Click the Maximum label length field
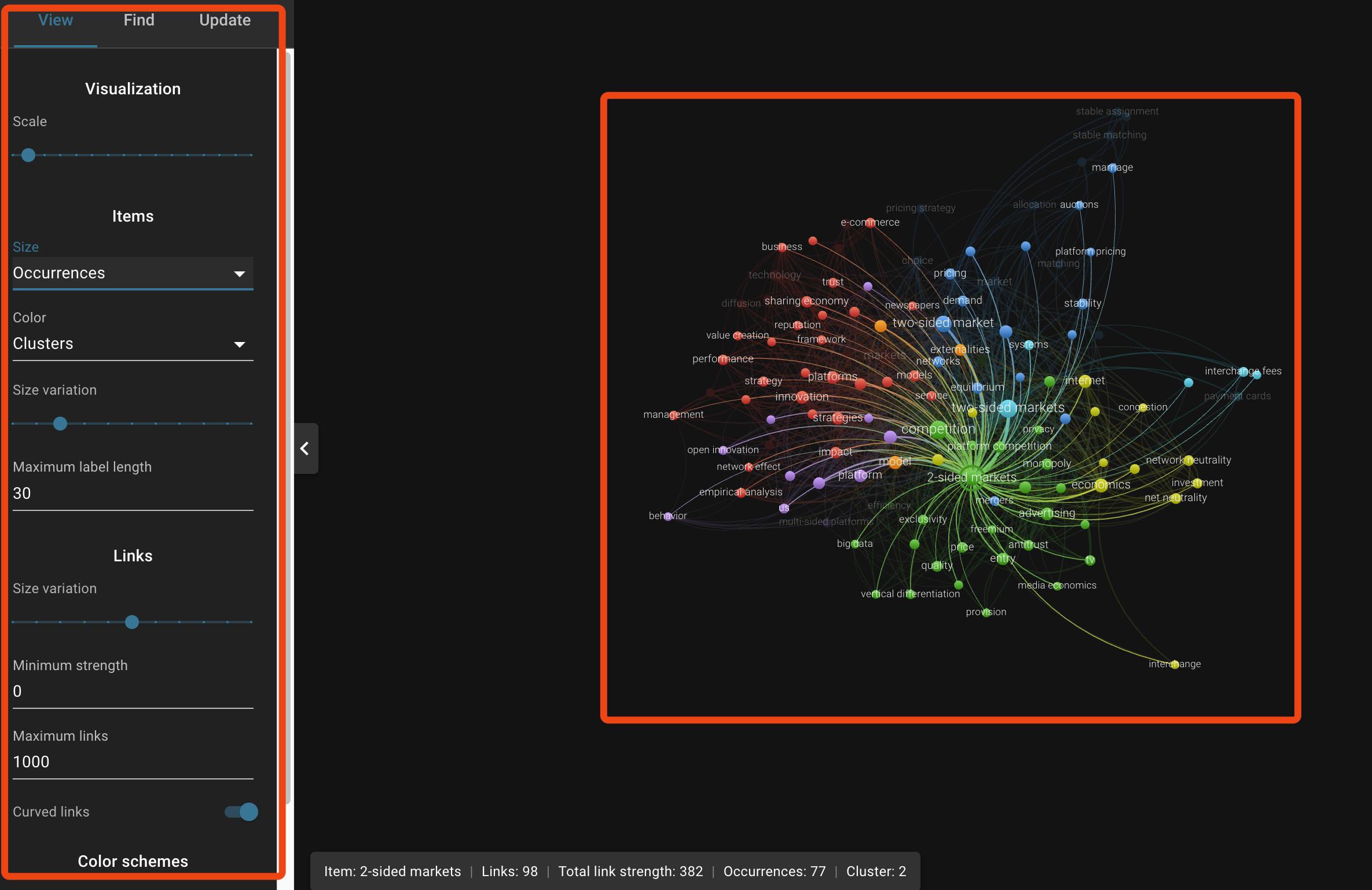 click(x=133, y=494)
